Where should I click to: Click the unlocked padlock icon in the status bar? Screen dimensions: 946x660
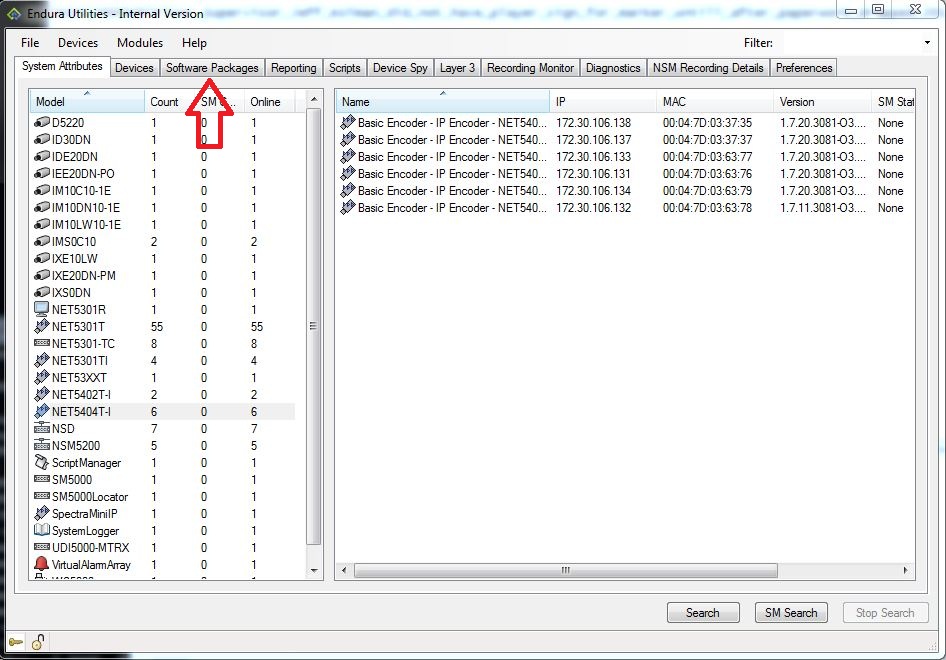pos(38,641)
